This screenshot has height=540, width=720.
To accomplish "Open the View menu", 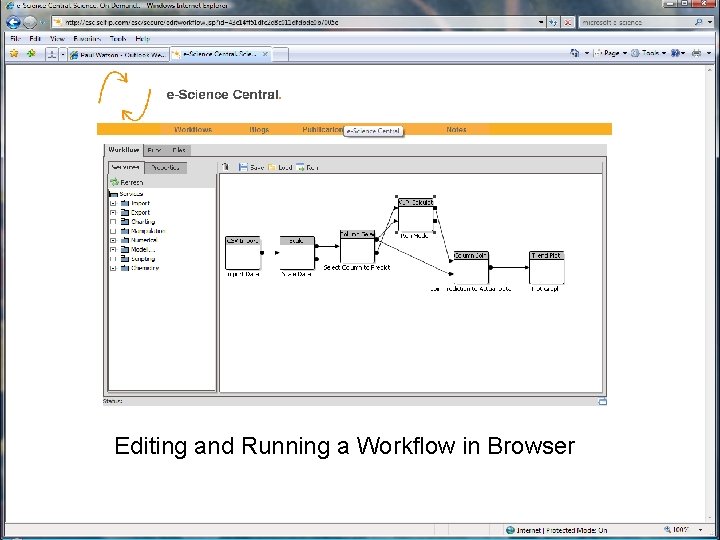I will [x=57, y=39].
